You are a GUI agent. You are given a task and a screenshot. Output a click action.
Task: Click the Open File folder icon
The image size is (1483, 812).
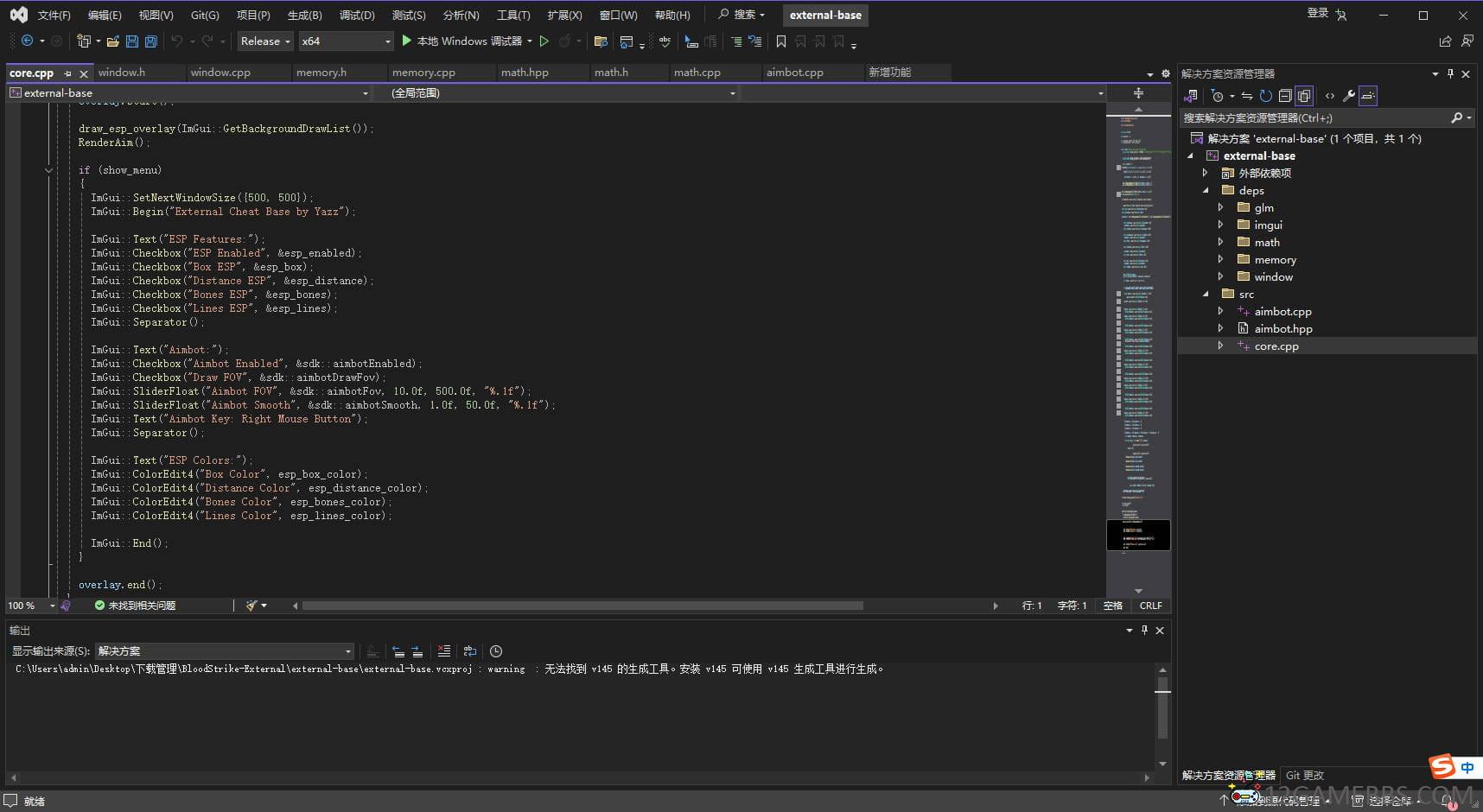(x=112, y=41)
